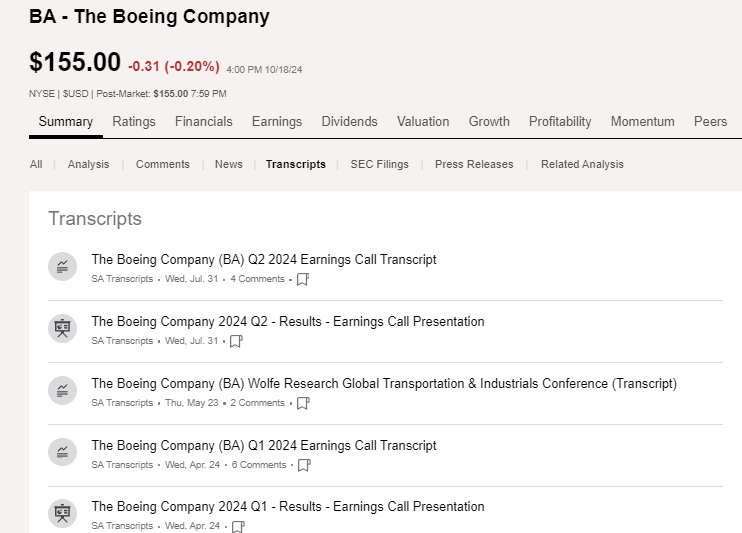Open the Profitability tab
This screenshot has width=742, height=533.
pos(560,122)
